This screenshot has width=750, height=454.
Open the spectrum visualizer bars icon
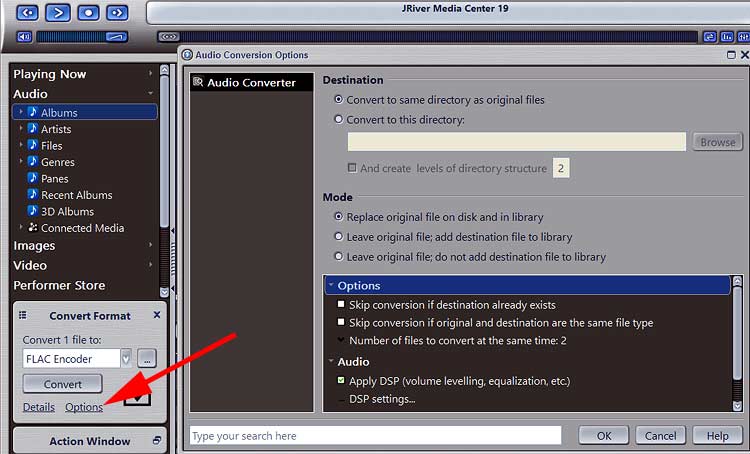point(726,36)
